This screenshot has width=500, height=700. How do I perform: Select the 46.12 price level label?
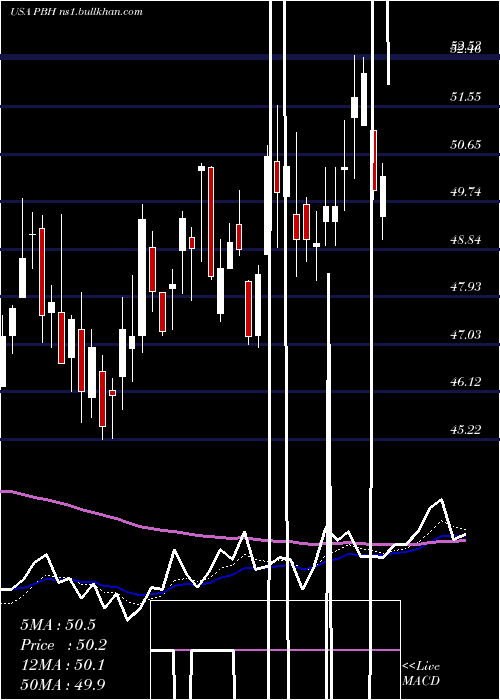(466, 382)
